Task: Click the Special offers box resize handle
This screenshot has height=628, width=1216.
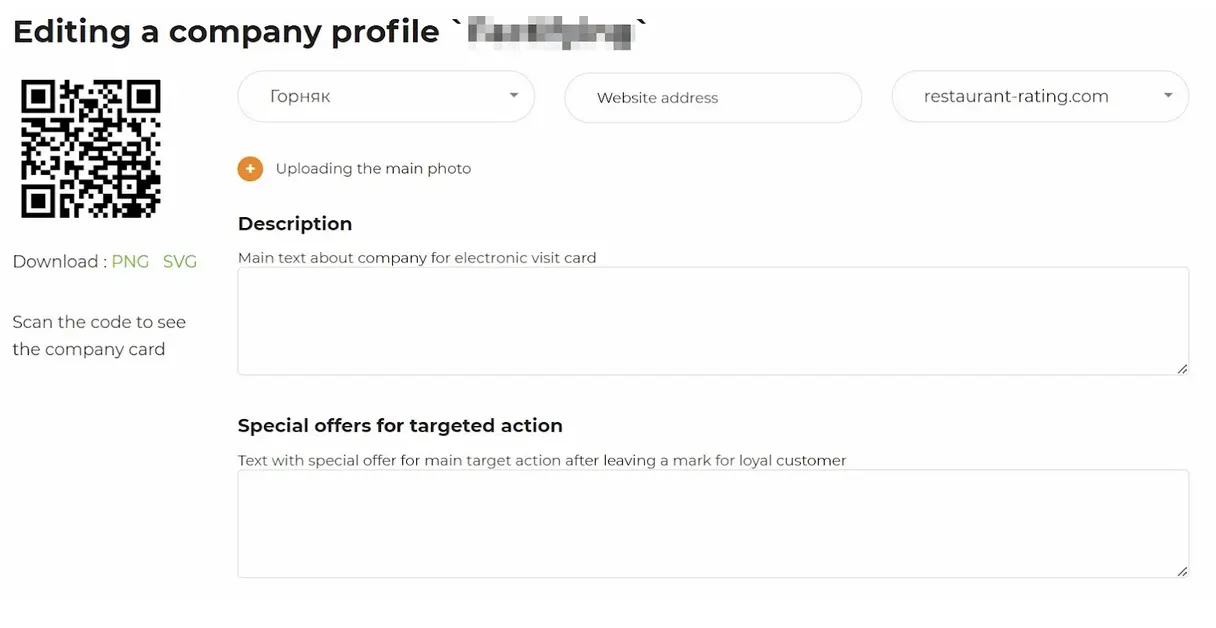Action: click(x=1182, y=571)
